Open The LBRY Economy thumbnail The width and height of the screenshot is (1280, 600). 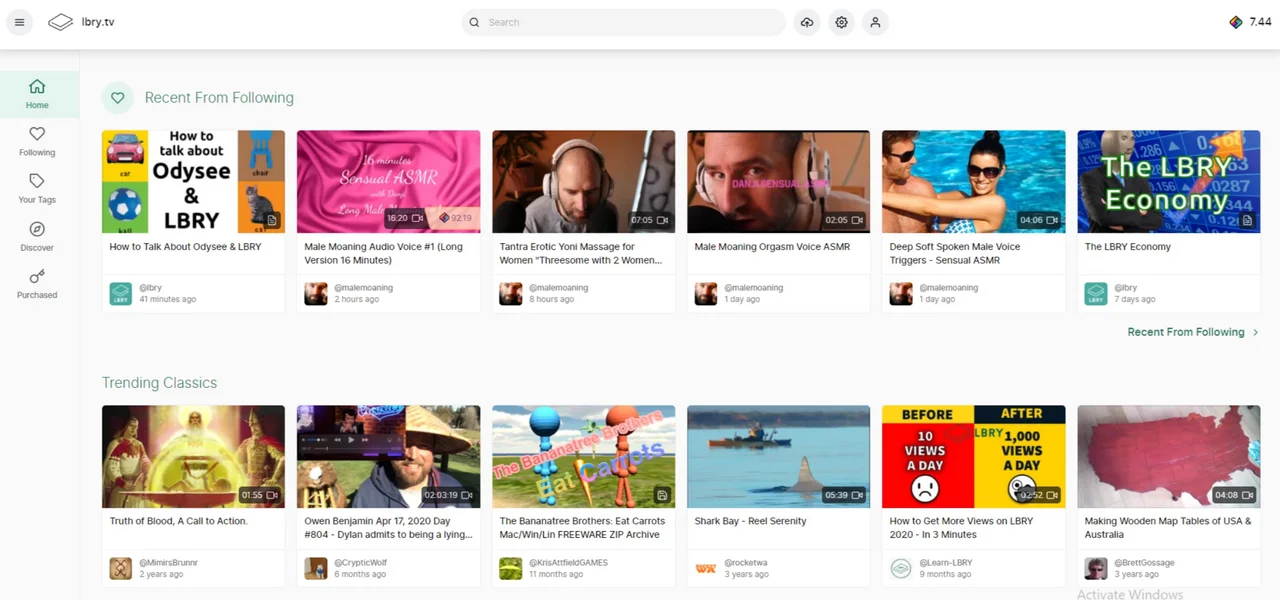[1168, 181]
